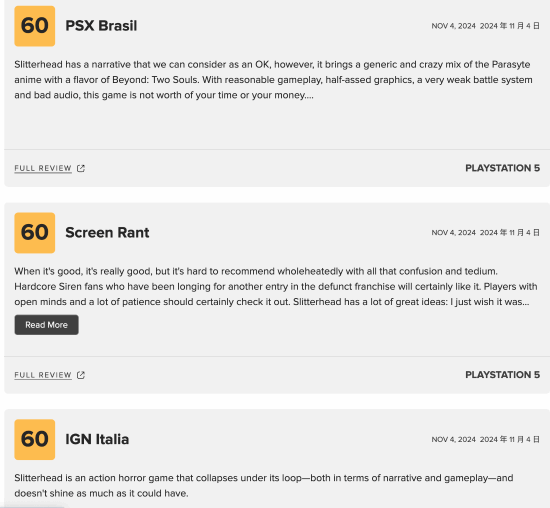550x508 pixels.
Task: Click the PlayStation 5 label in Screen Rant card
Action: pyautogui.click(x=502, y=375)
